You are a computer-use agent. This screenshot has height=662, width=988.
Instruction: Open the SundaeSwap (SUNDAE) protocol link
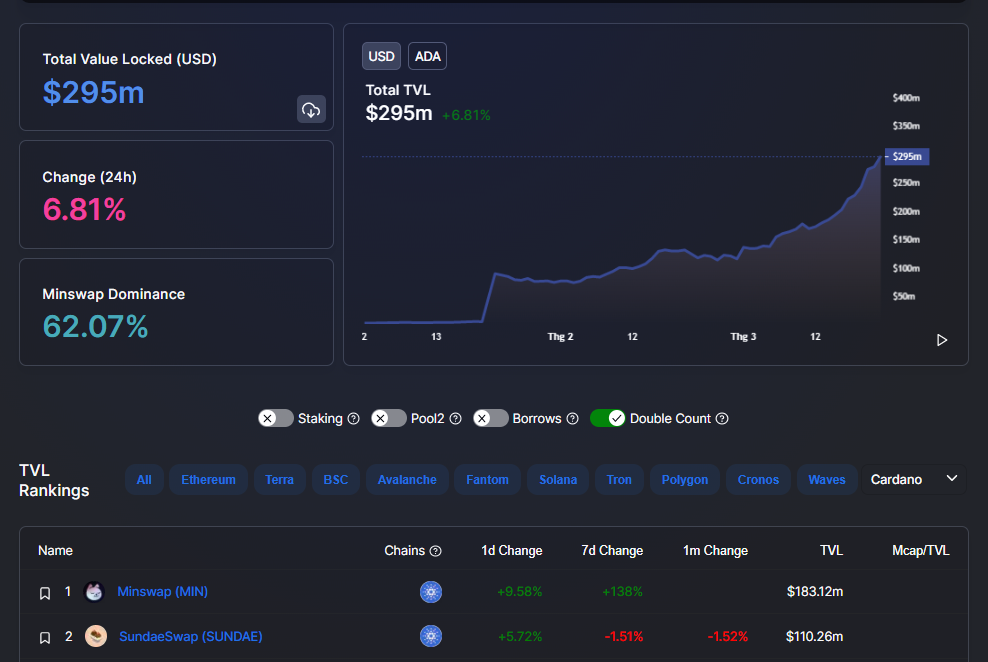(190, 636)
